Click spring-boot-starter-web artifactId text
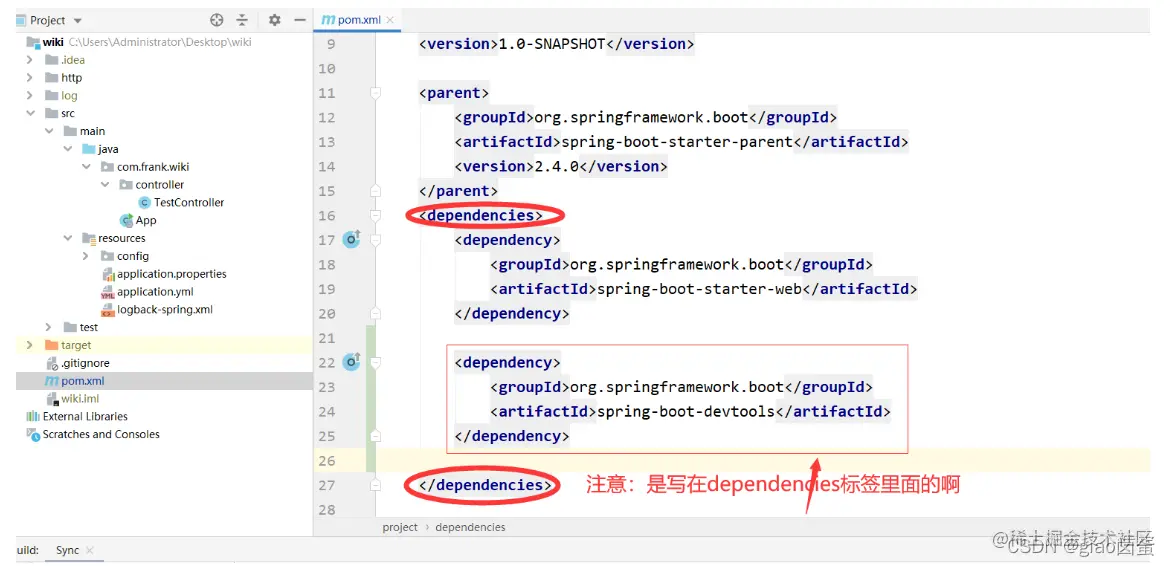Screen dimensions: 1170x566 (698, 289)
